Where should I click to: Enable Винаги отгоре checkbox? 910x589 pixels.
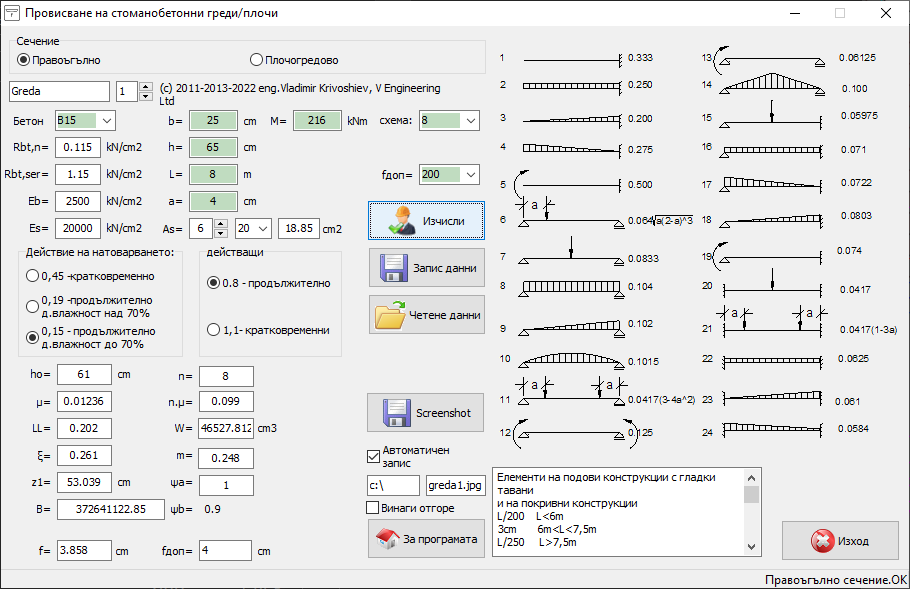click(375, 509)
